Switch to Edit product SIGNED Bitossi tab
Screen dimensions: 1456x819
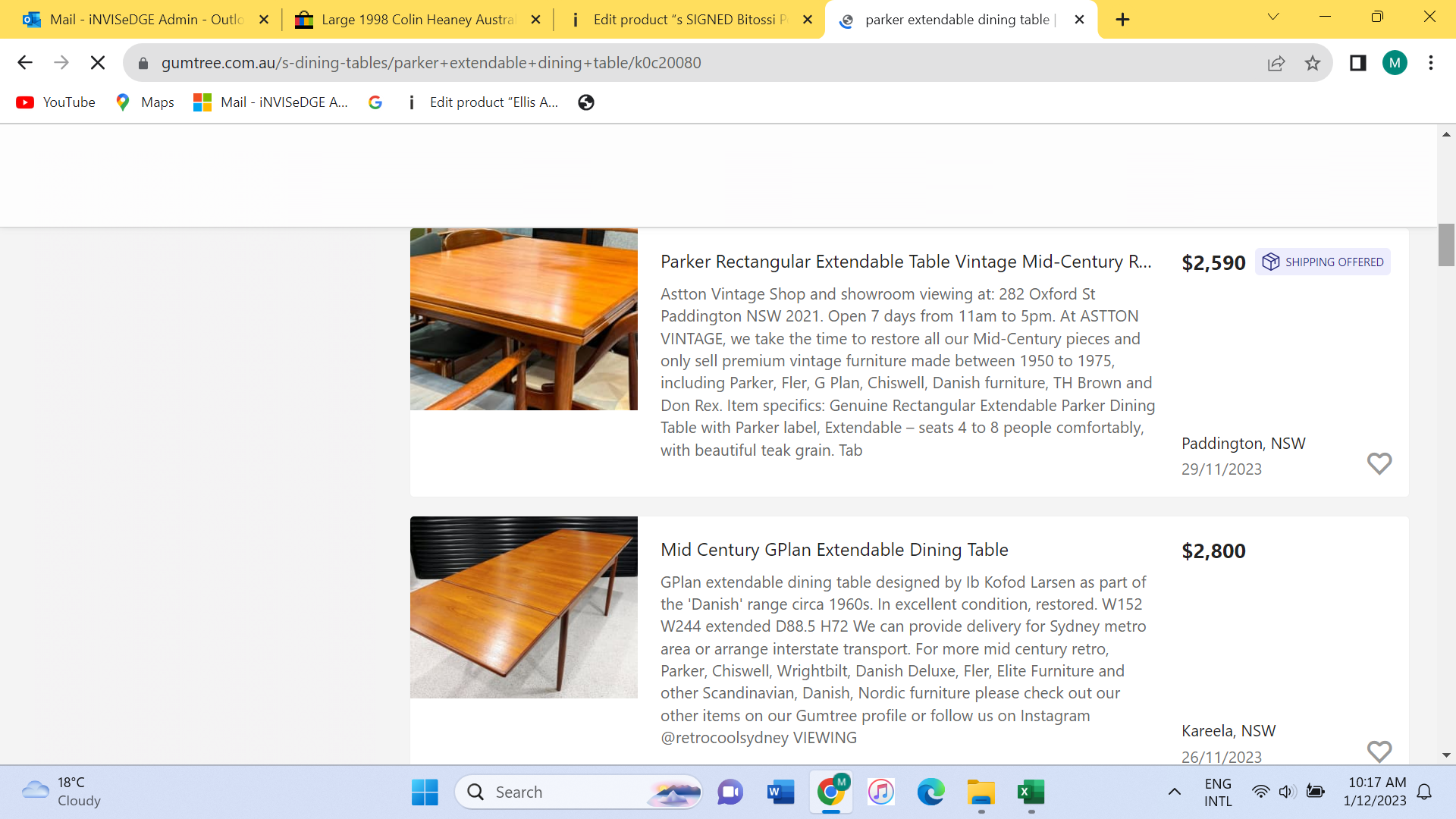pyautogui.click(x=689, y=20)
